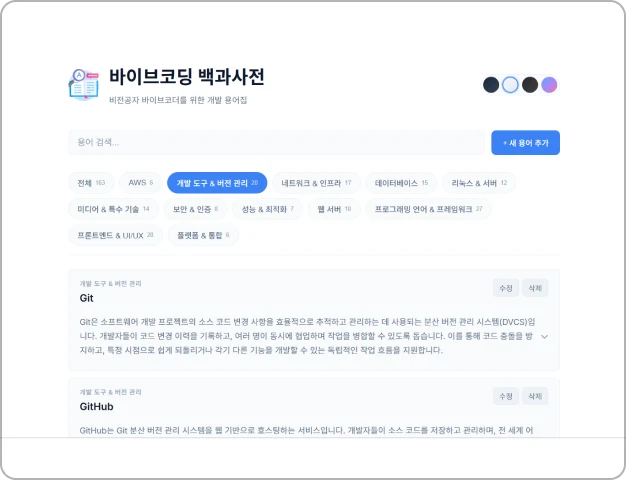626x480 pixels.
Task: Click 삭제 on the Git card
Action: pyautogui.click(x=535, y=288)
